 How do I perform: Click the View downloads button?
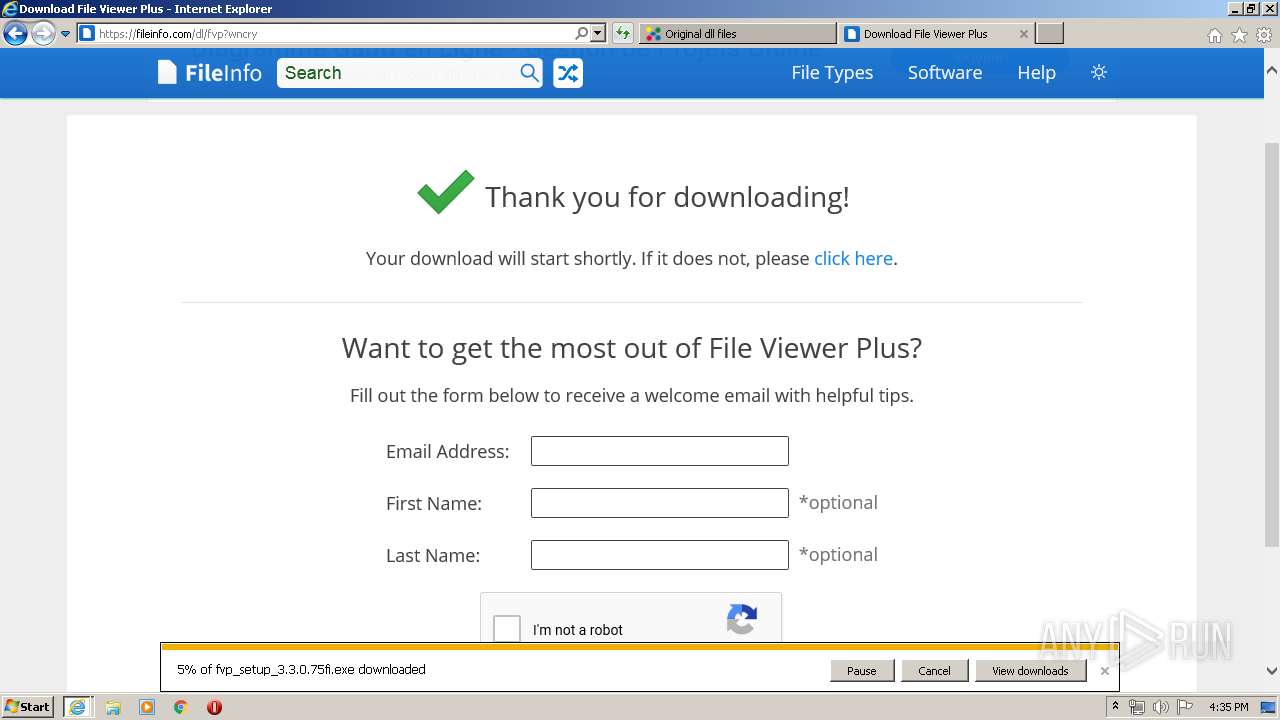1030,671
